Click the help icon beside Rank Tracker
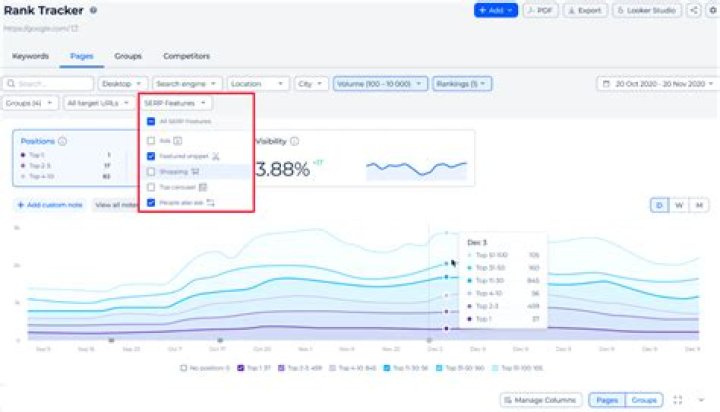Screen dimensions: 720x412 pos(93,10)
